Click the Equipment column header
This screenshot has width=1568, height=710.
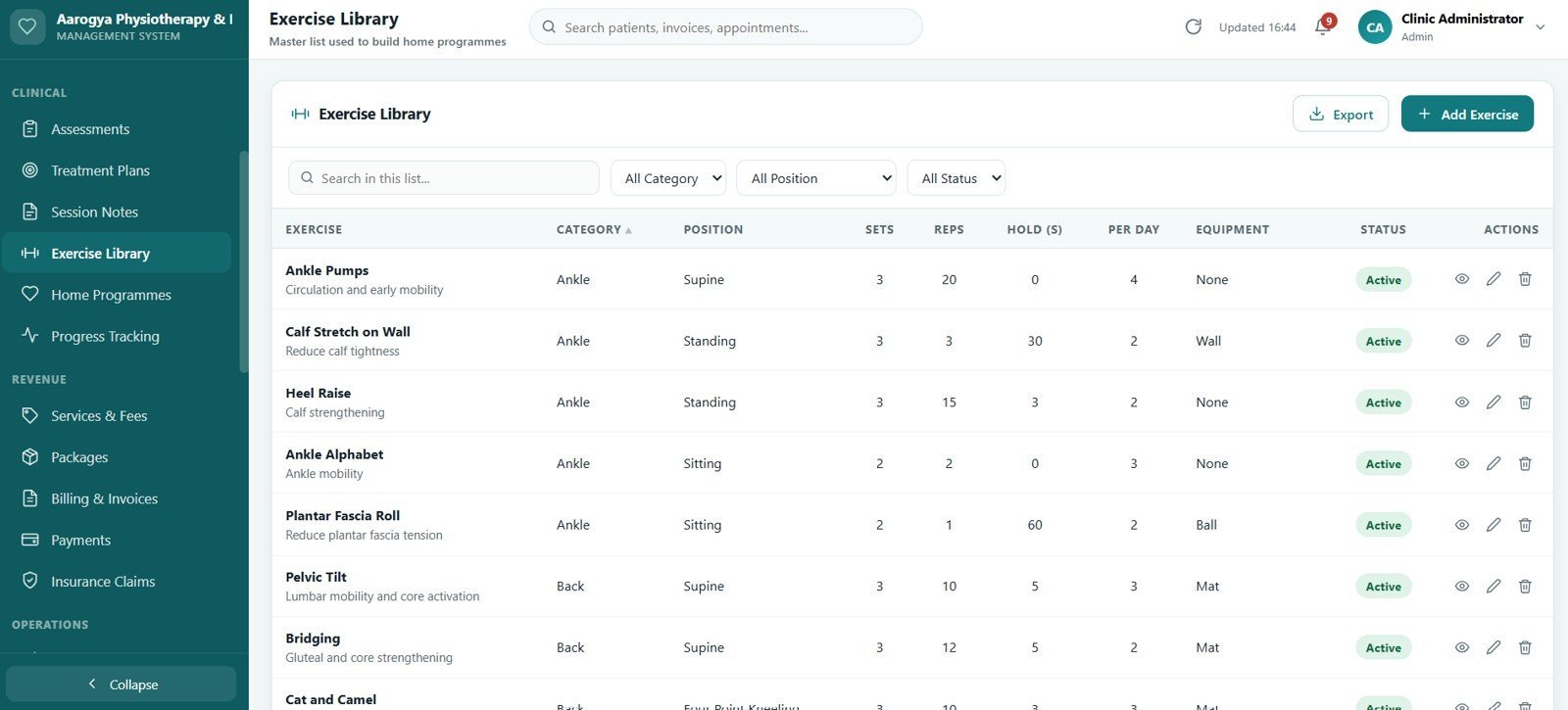pyautogui.click(x=1232, y=230)
